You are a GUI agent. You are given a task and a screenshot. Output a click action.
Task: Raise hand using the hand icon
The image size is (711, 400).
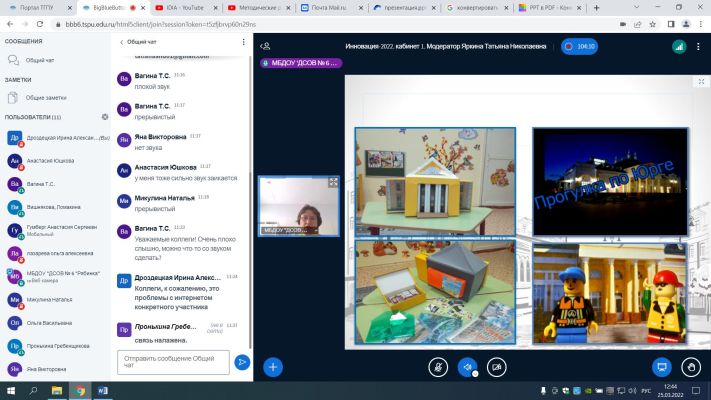click(x=691, y=367)
